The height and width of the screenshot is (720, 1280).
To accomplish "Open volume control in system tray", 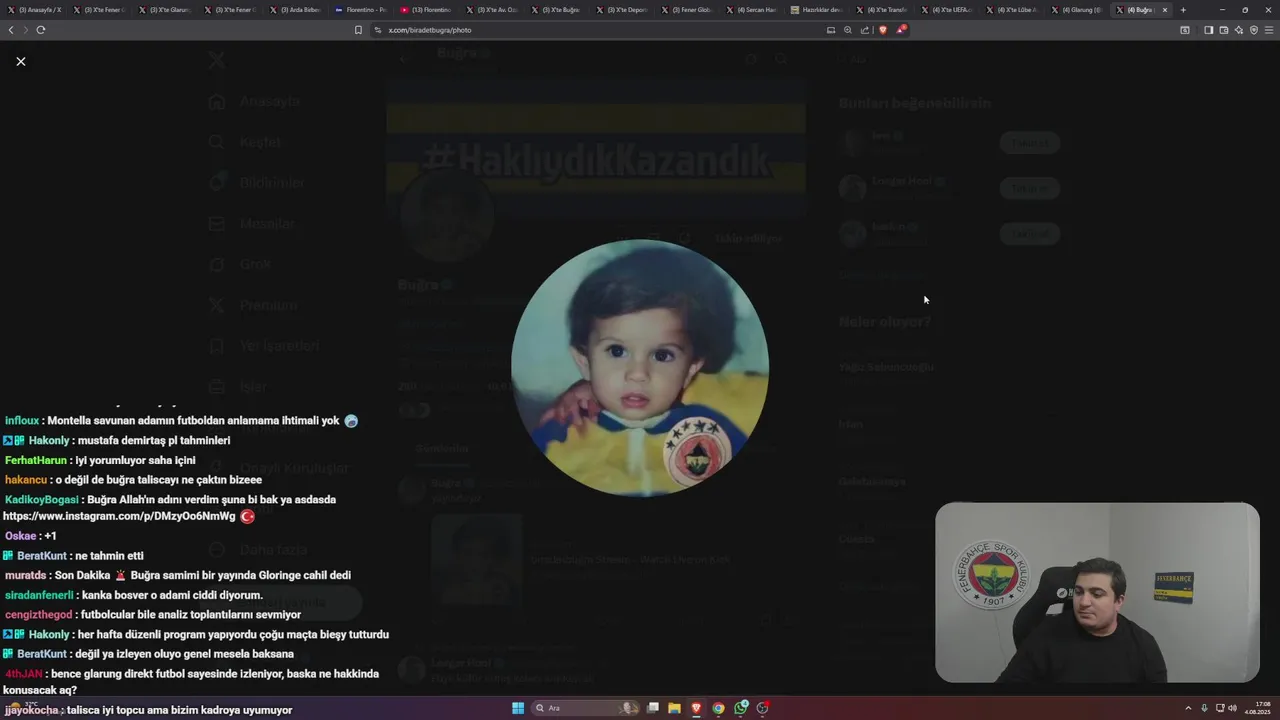I will point(1232,708).
